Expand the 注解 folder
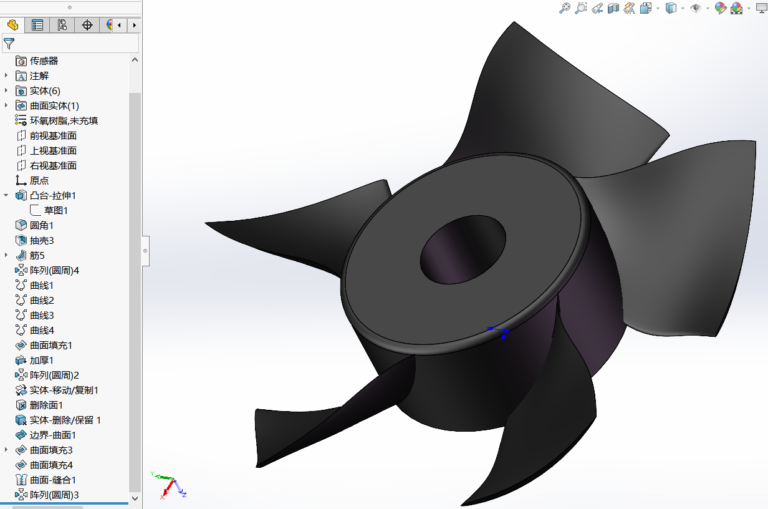Image resolution: width=768 pixels, height=509 pixels. (x=6, y=75)
